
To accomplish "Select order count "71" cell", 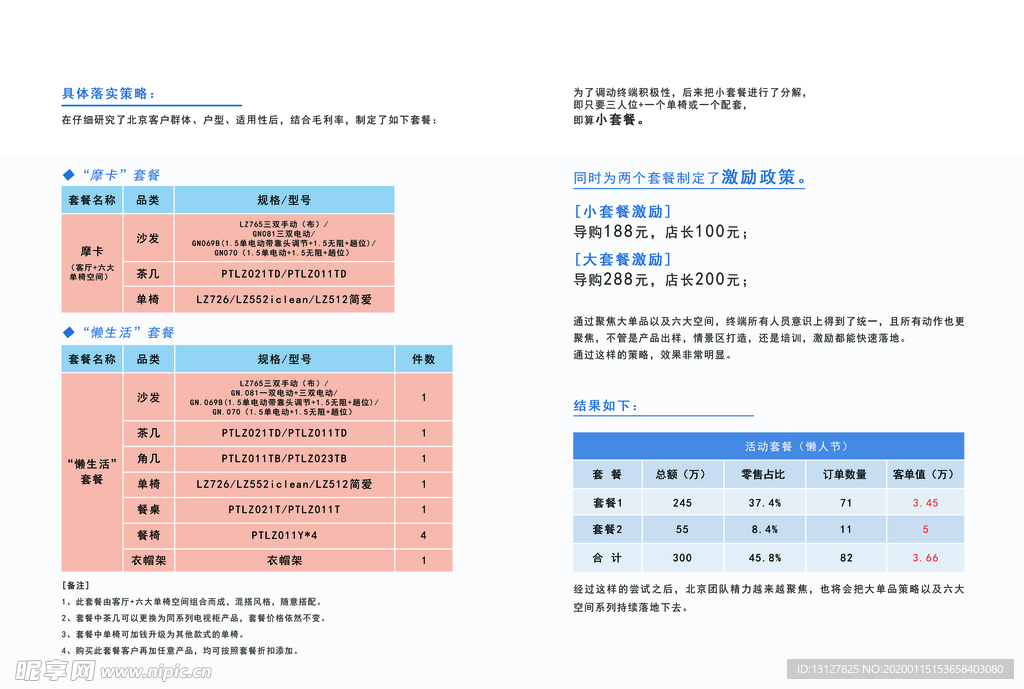I will pyautogui.click(x=846, y=503).
